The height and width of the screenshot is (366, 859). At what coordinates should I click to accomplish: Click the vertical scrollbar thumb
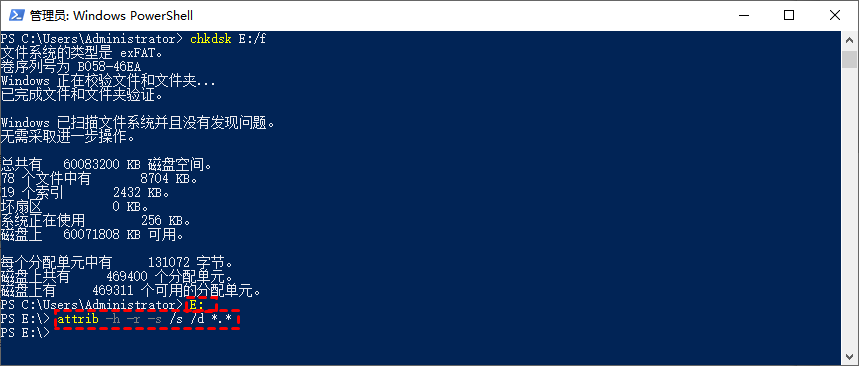850,59
